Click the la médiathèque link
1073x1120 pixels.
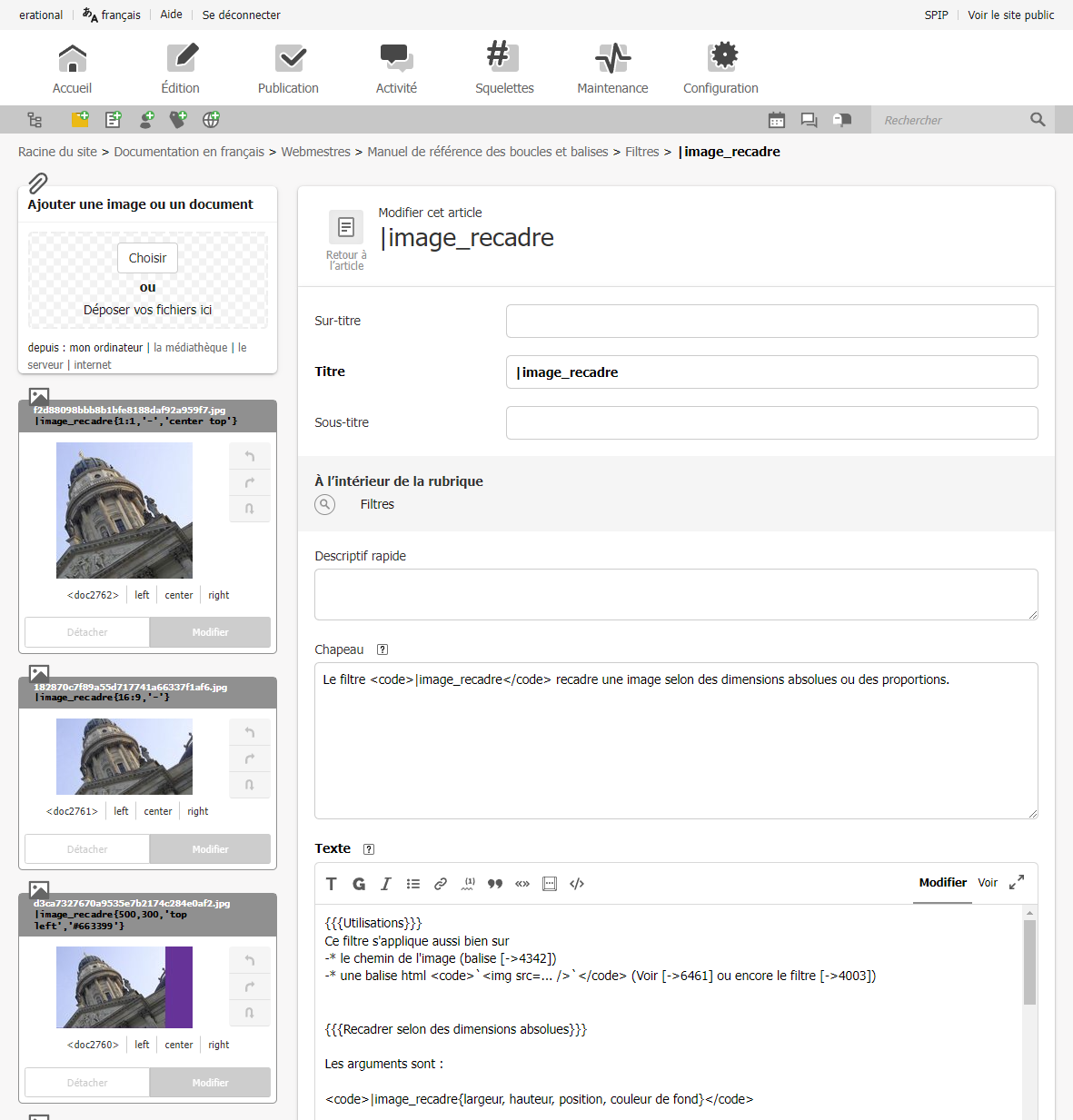(191, 348)
